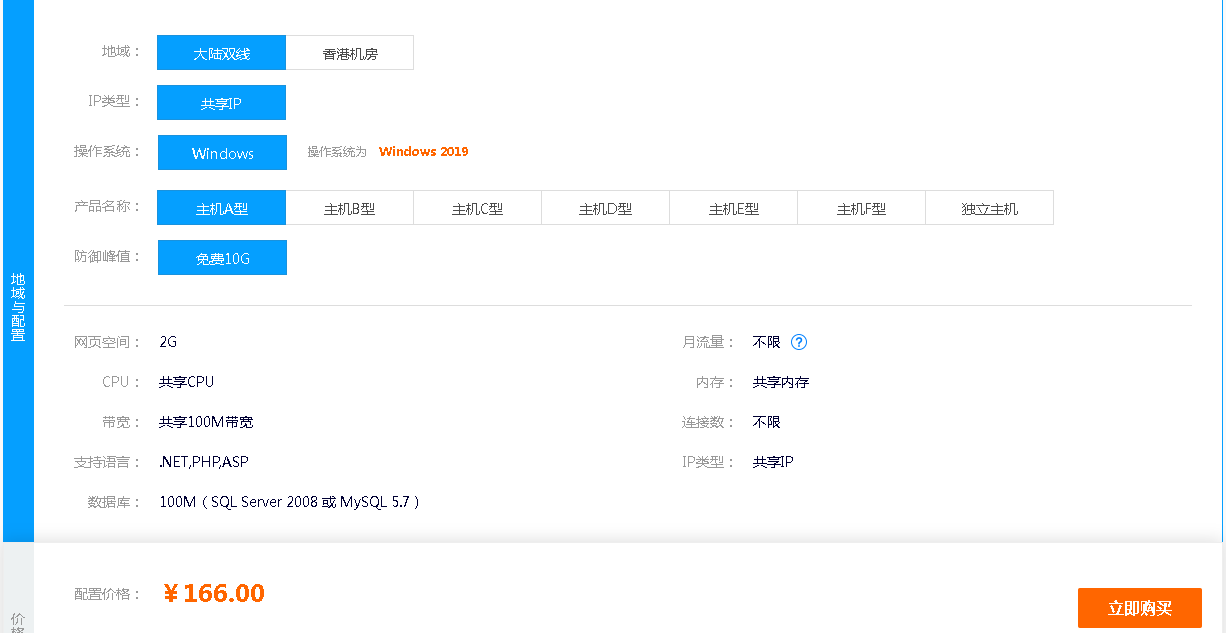Pick the Windows operating system option
1226x633 pixels.
[x=222, y=153]
